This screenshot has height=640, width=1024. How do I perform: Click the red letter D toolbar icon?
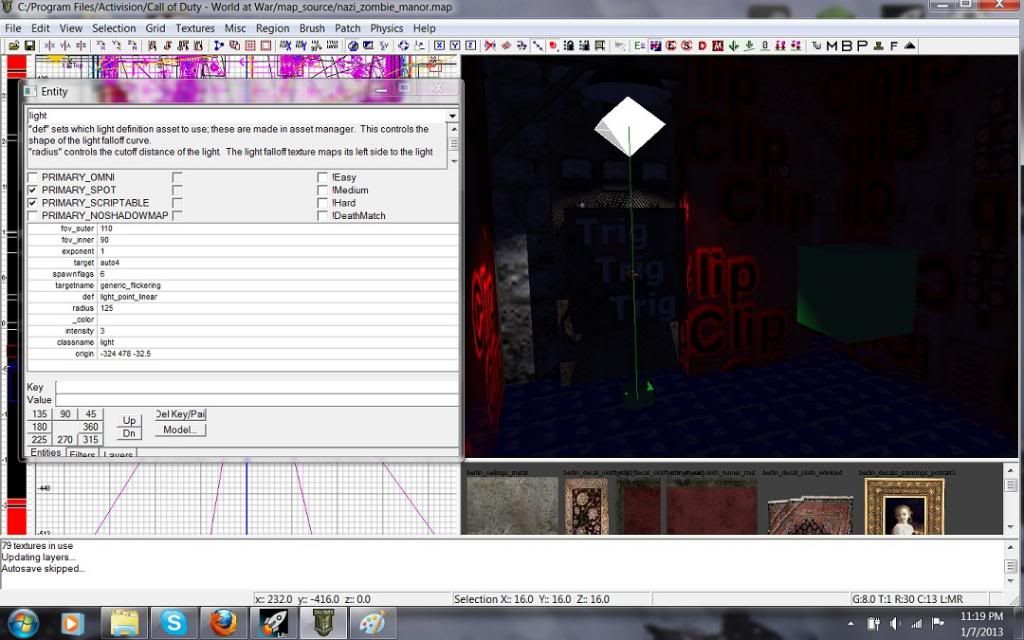pyautogui.click(x=703, y=46)
